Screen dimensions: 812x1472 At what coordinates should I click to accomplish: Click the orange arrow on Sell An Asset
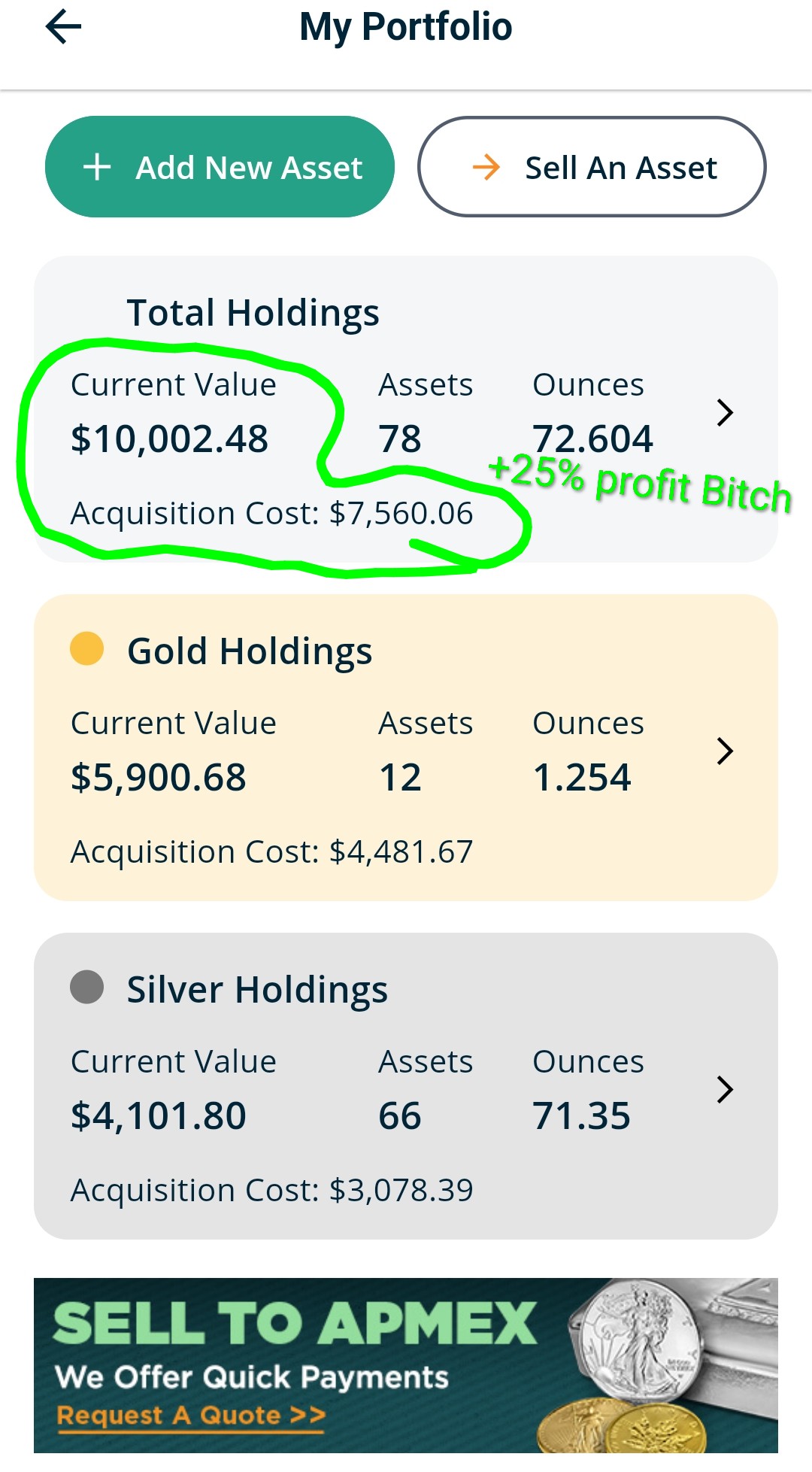coord(486,167)
